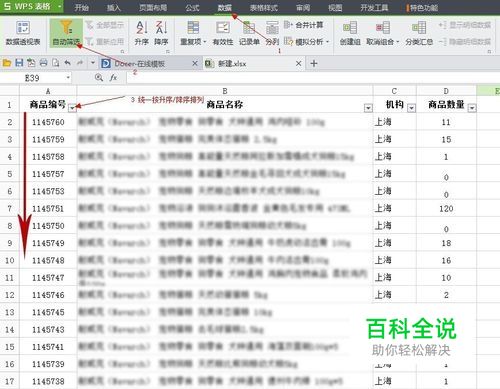
Task: Open the 视图 ribbon tab
Action: [x=335, y=7]
